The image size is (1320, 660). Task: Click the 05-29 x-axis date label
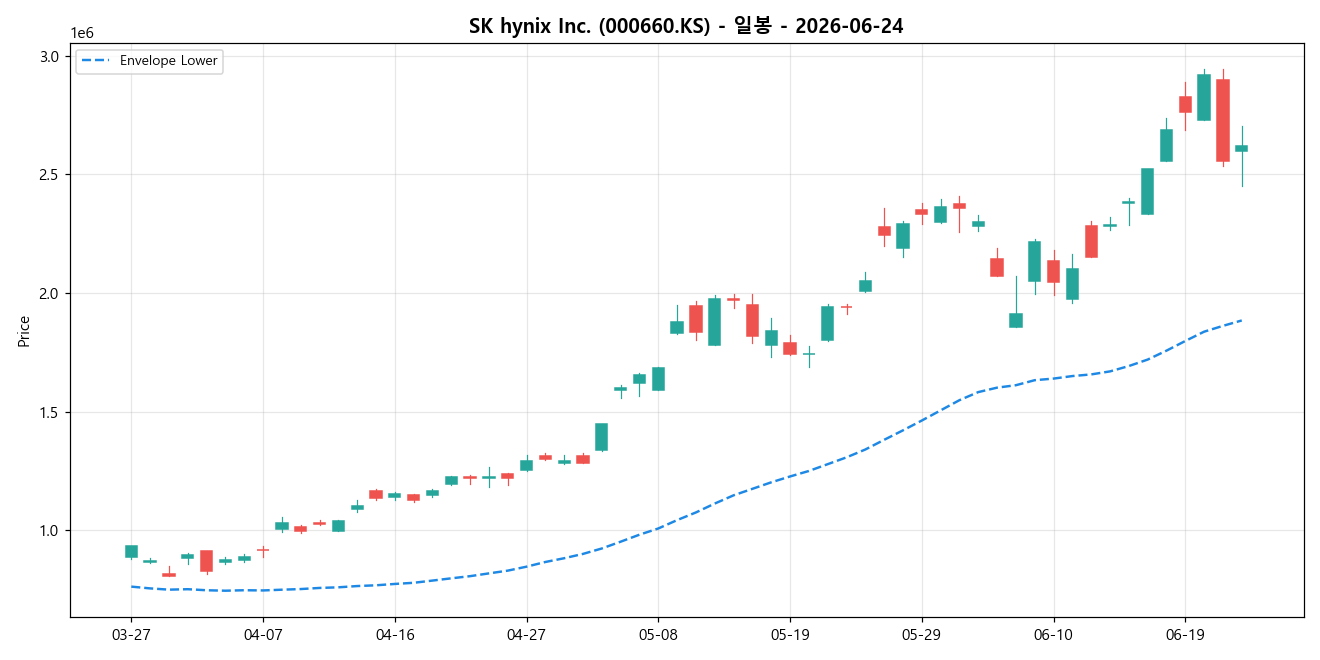click(x=921, y=634)
